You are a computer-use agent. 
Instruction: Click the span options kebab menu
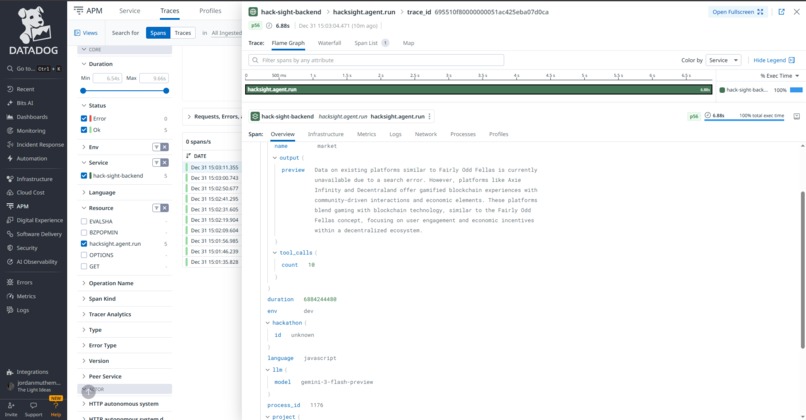click(x=430, y=116)
